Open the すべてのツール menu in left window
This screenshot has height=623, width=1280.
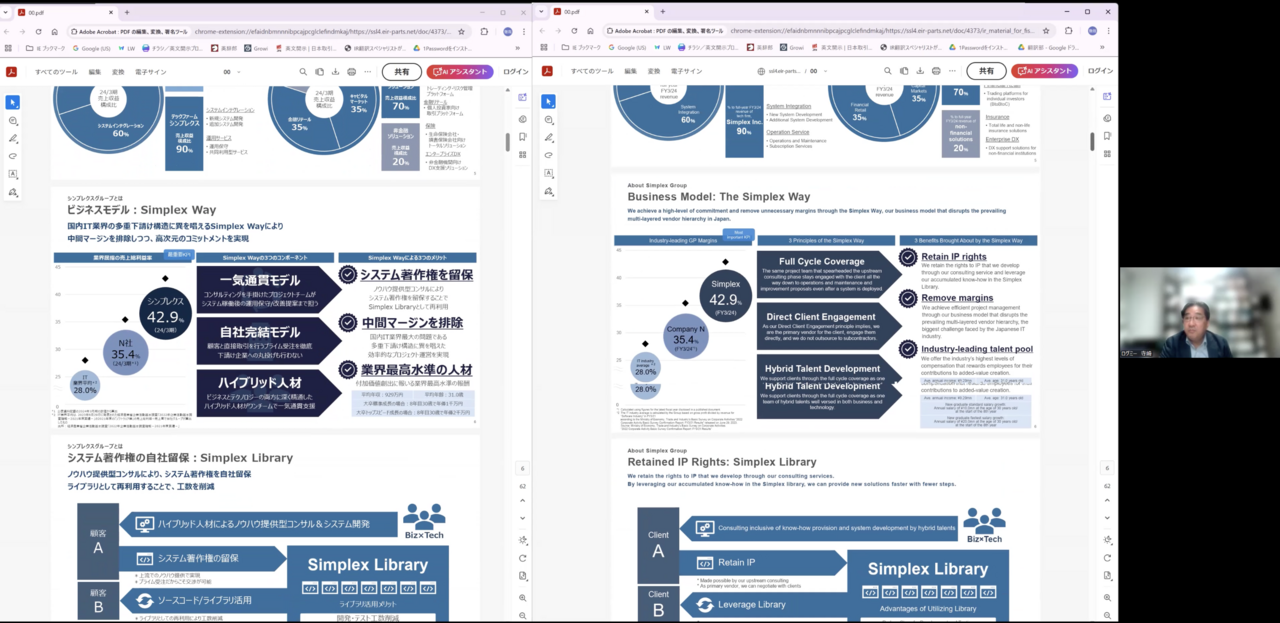56,72
